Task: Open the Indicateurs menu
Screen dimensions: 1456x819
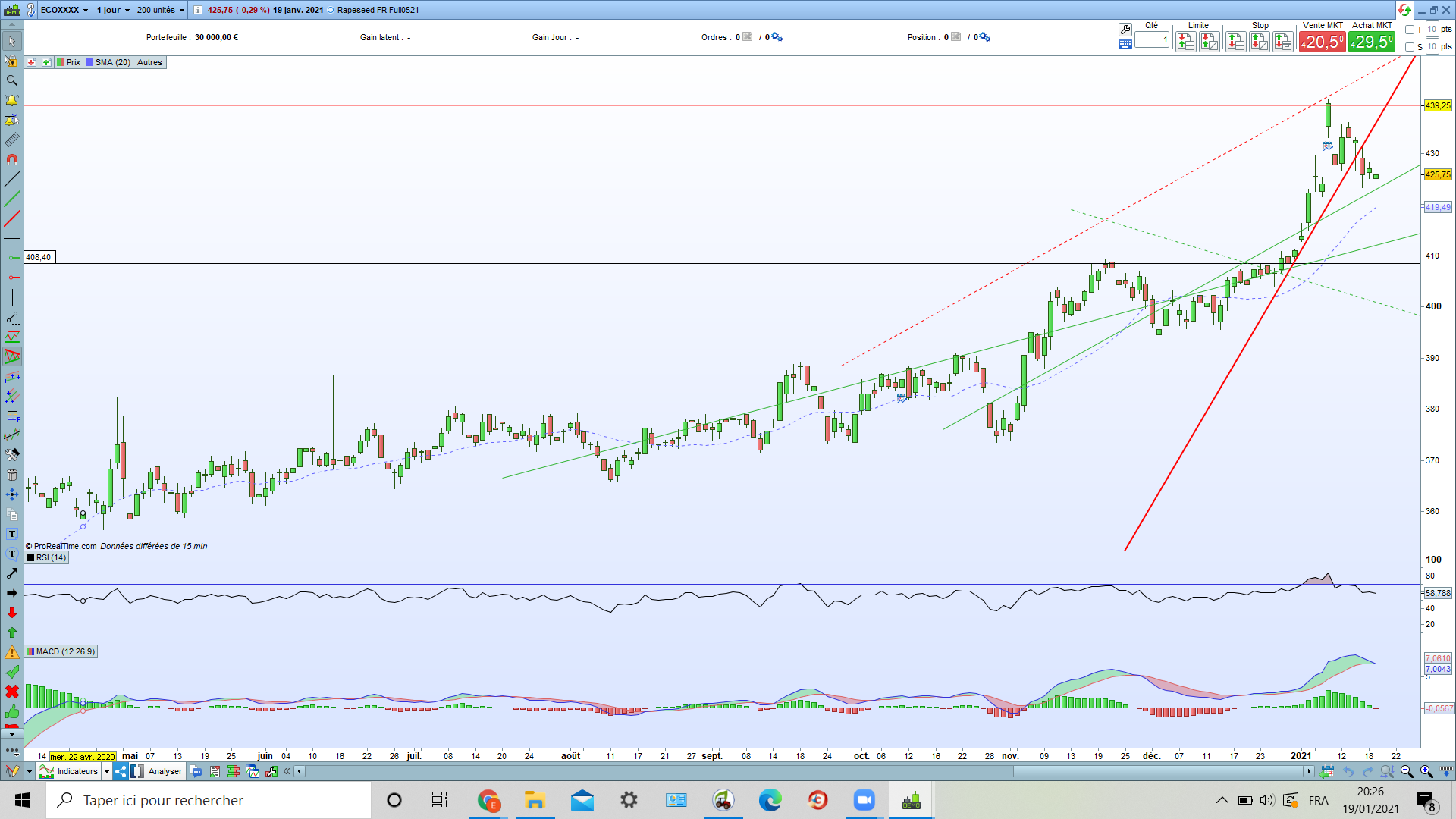Action: 77,771
